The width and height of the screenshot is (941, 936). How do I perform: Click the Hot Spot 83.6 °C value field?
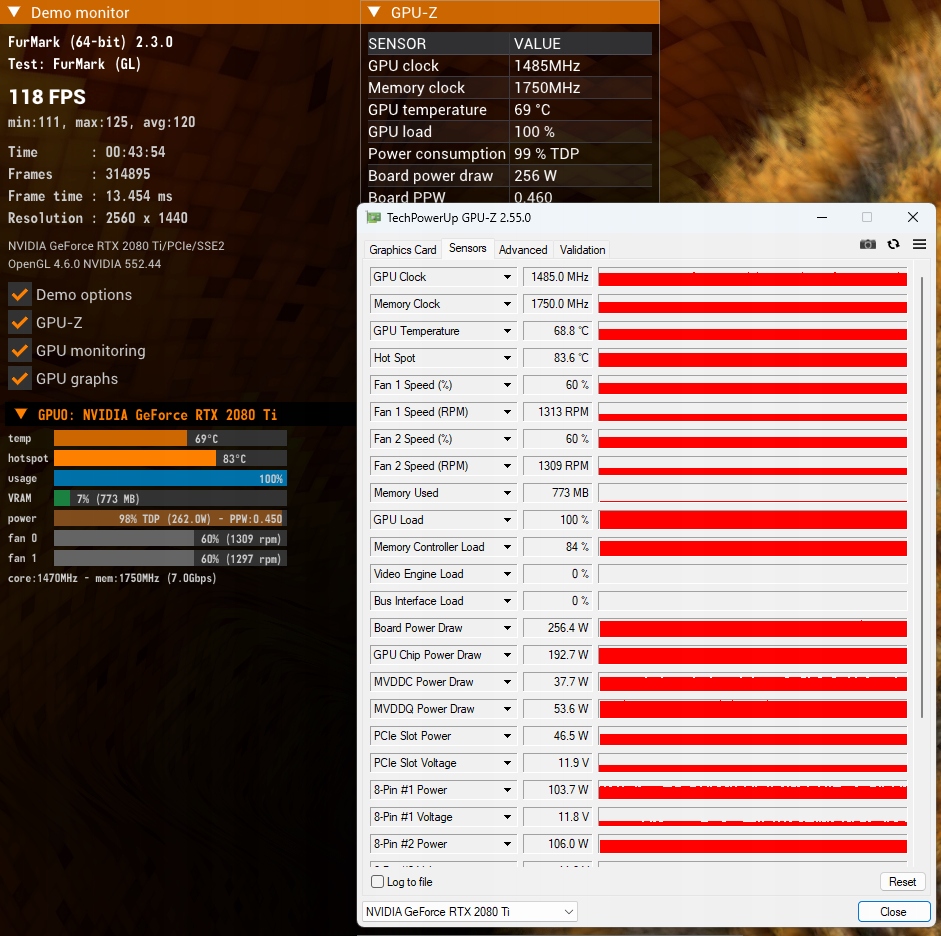pos(558,358)
